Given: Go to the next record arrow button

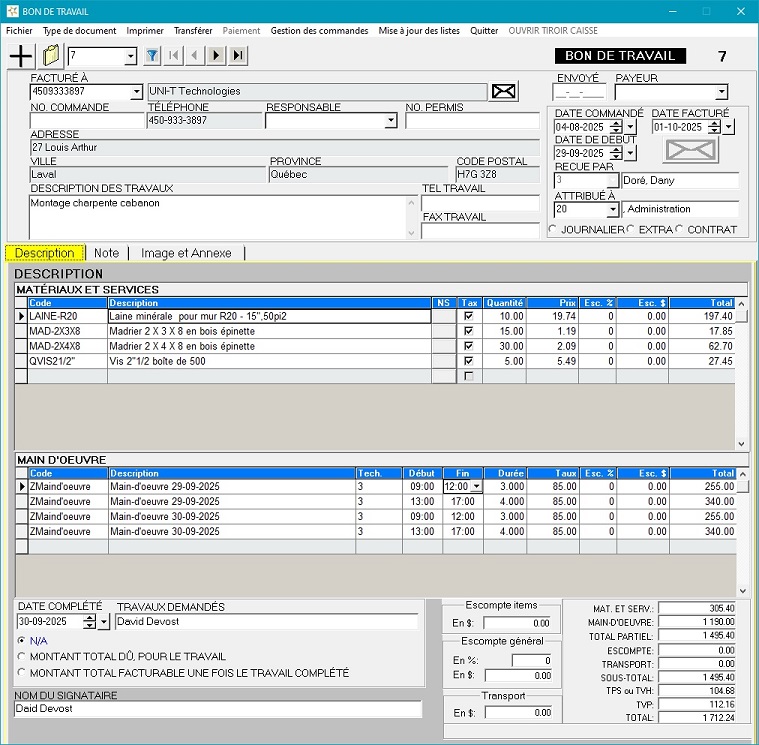Looking at the screenshot, I should pyautogui.click(x=217, y=56).
